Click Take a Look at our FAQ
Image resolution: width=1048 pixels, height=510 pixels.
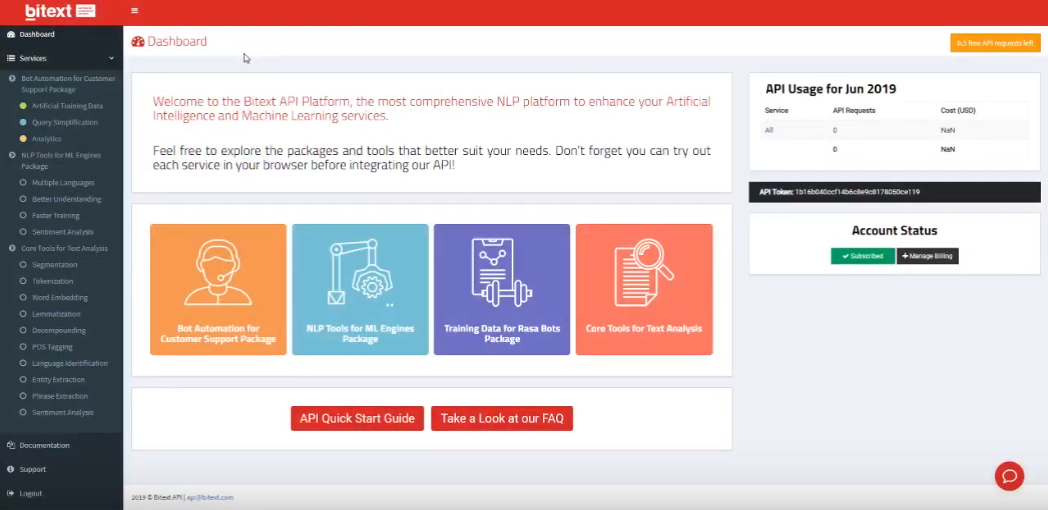(502, 418)
